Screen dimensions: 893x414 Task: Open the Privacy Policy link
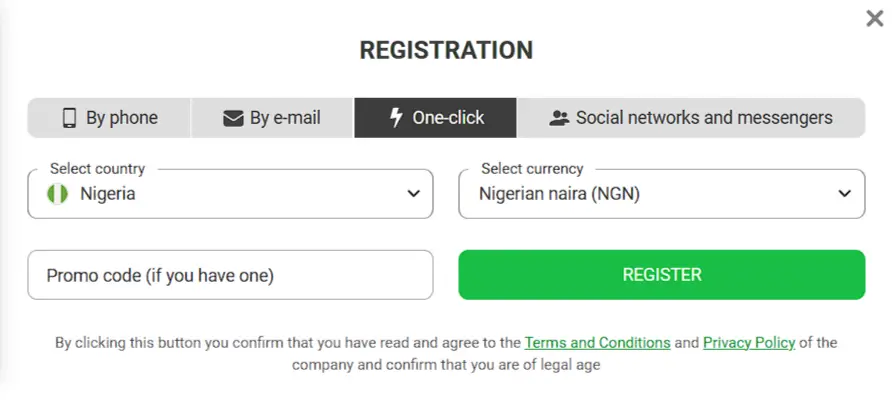749,343
